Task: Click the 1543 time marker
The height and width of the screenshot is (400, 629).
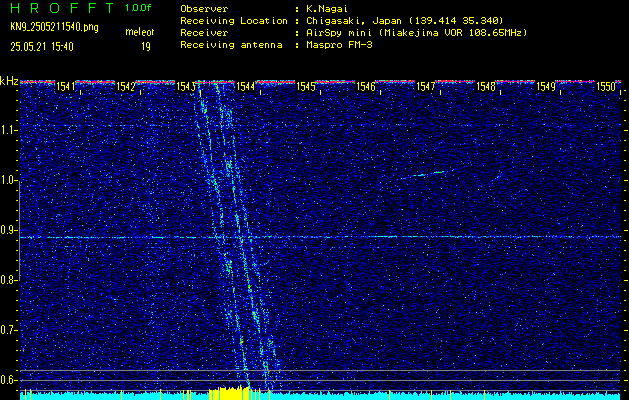Action: pos(185,86)
